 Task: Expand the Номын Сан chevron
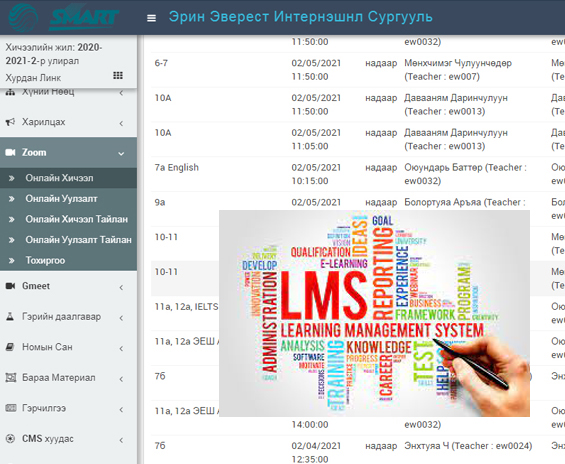click(121, 348)
